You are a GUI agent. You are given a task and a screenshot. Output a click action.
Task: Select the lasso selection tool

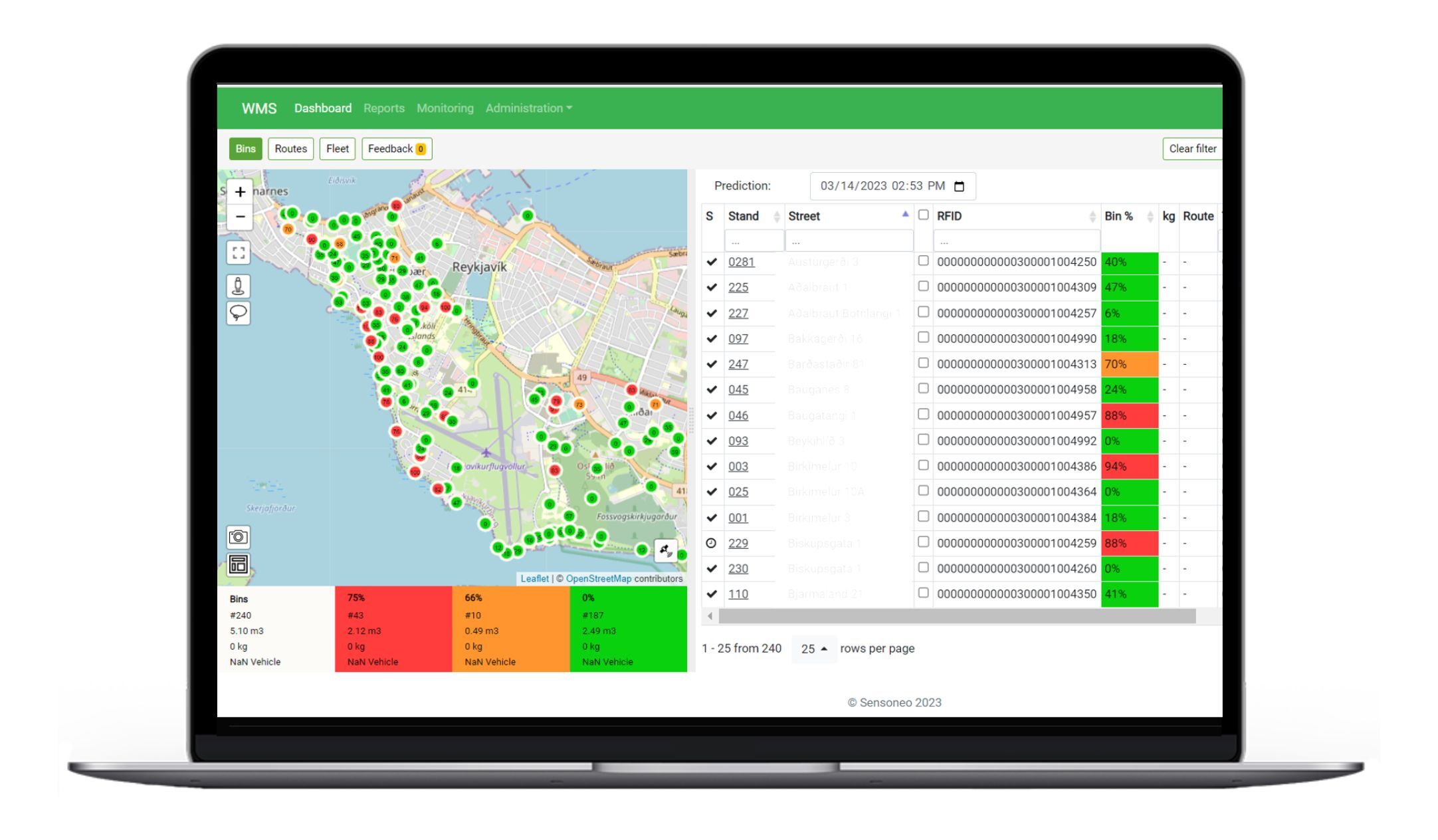(239, 312)
